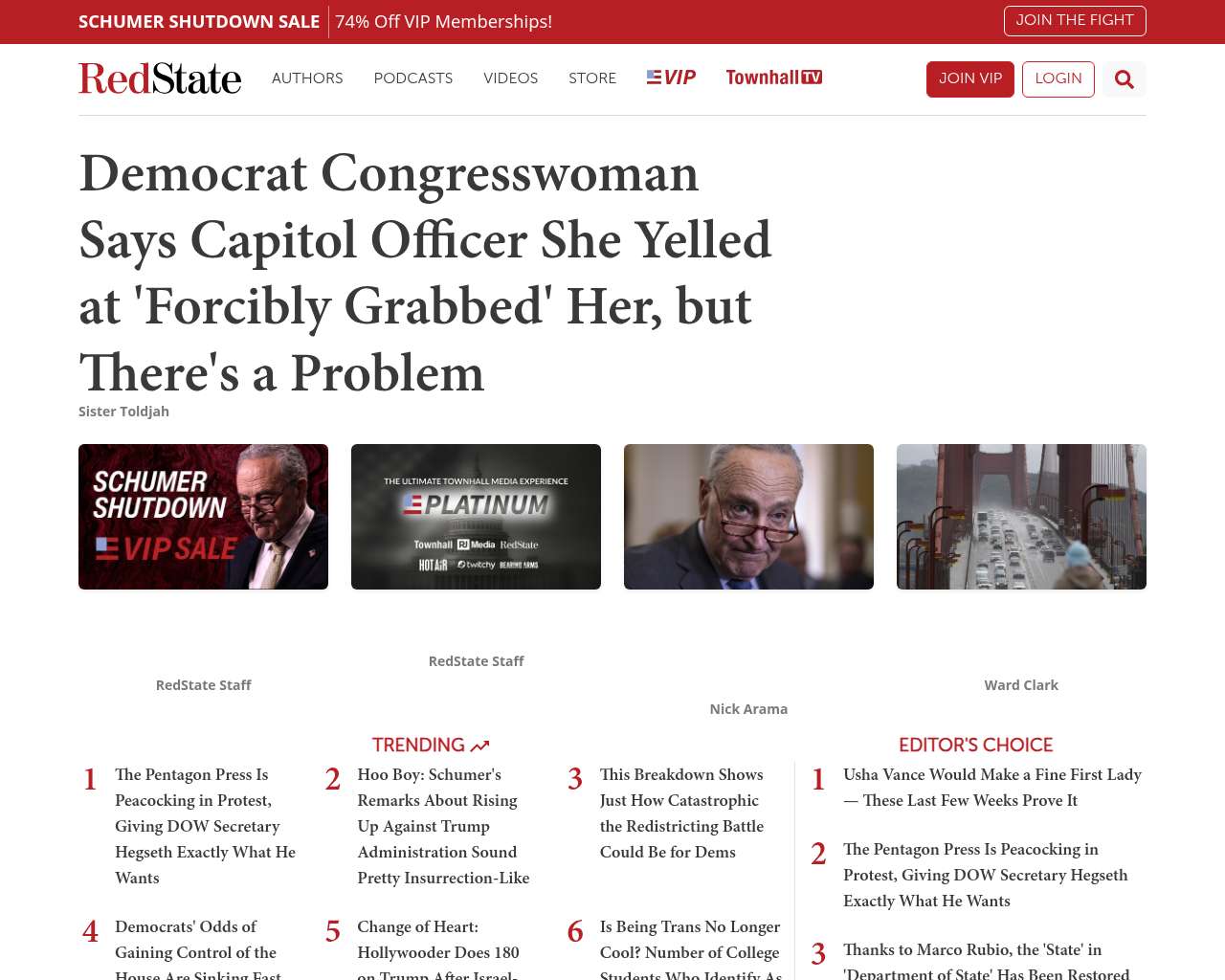Image resolution: width=1225 pixels, height=980 pixels.
Task: Open the Golden Gate Bridge article thumbnail
Action: tap(1021, 517)
